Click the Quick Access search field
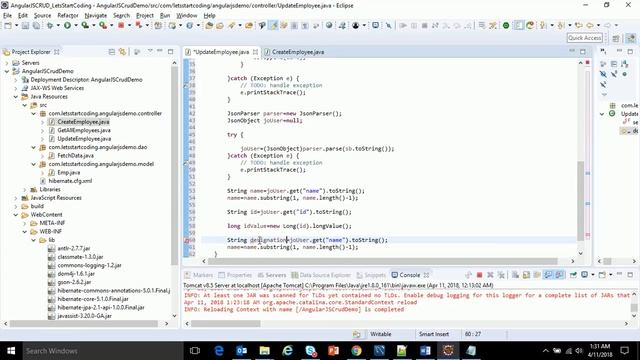The image size is (640, 360). [x=585, y=38]
